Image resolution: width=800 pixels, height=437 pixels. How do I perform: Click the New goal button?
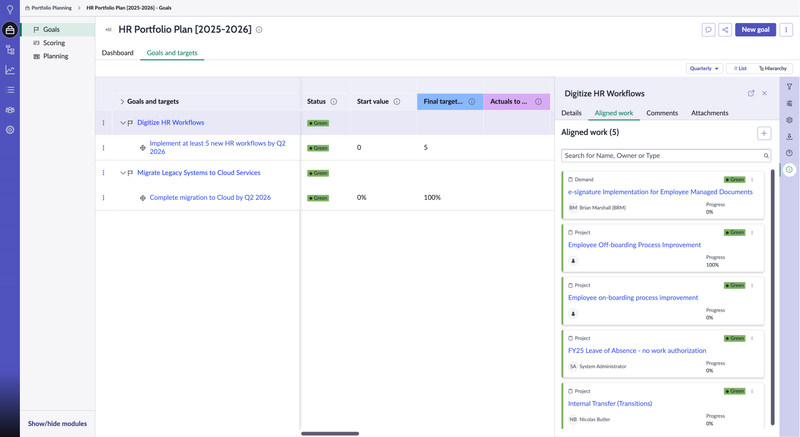[x=755, y=30]
